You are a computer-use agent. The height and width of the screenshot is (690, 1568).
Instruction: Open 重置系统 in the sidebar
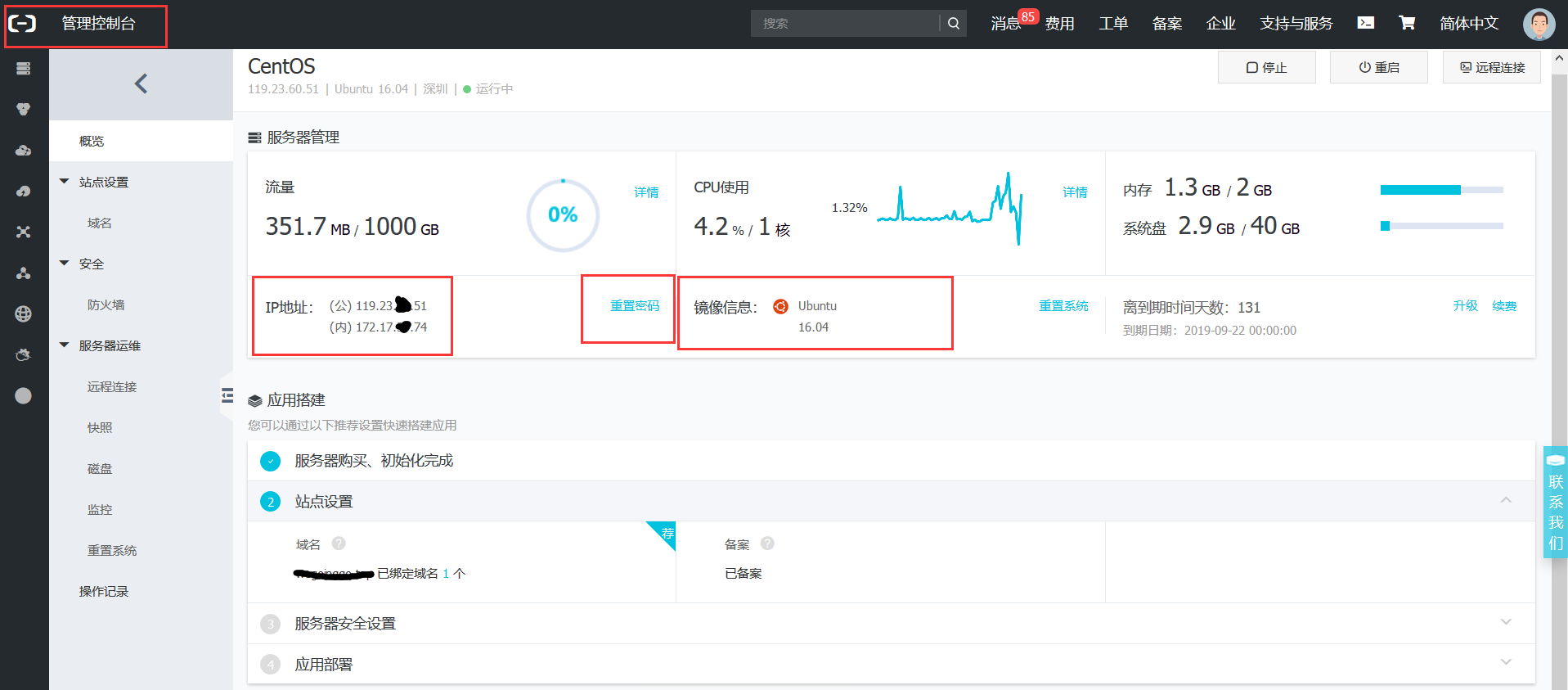point(112,550)
